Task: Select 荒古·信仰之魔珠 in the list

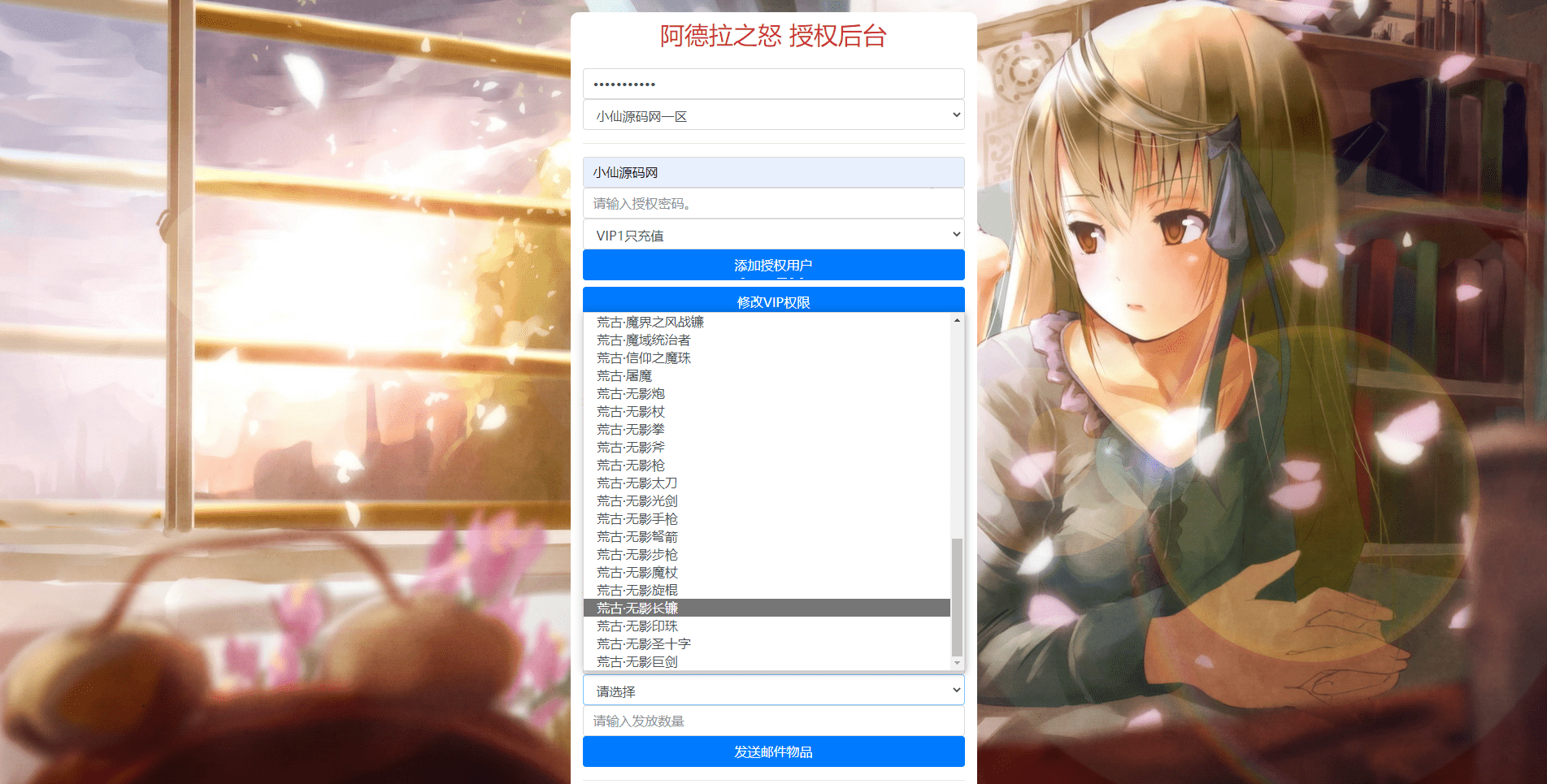Action: point(767,358)
